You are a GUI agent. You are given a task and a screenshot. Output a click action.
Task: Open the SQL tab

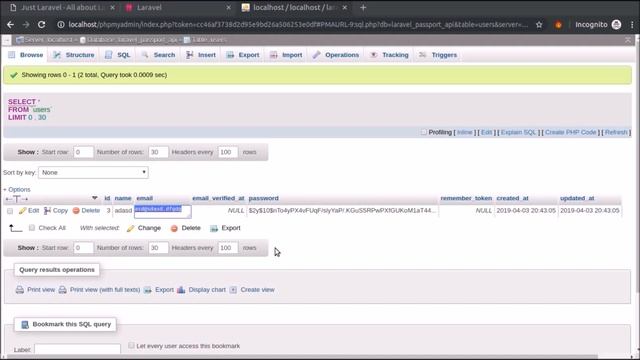pos(118,55)
